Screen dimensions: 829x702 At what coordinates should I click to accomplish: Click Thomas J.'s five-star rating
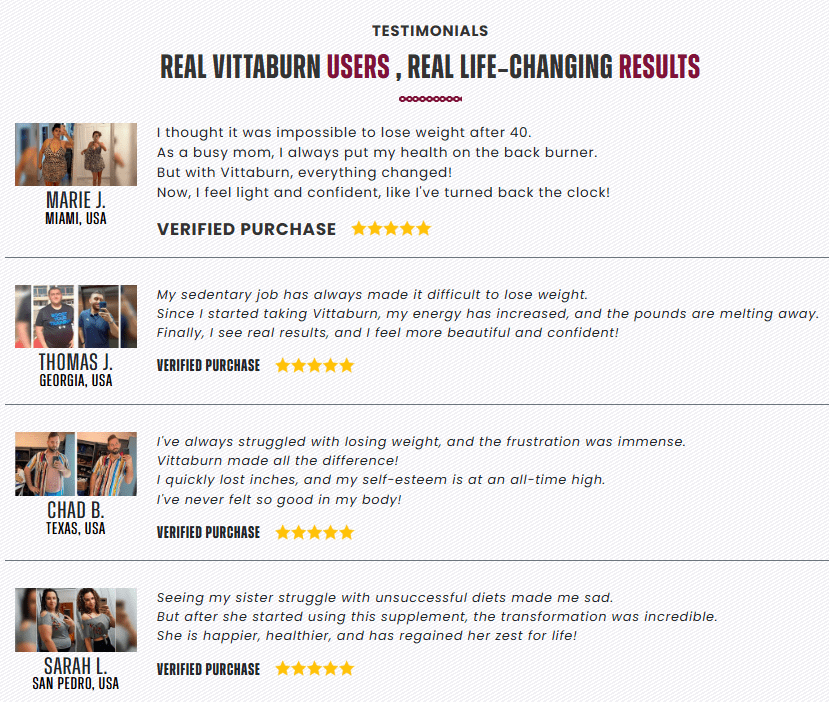click(x=315, y=365)
